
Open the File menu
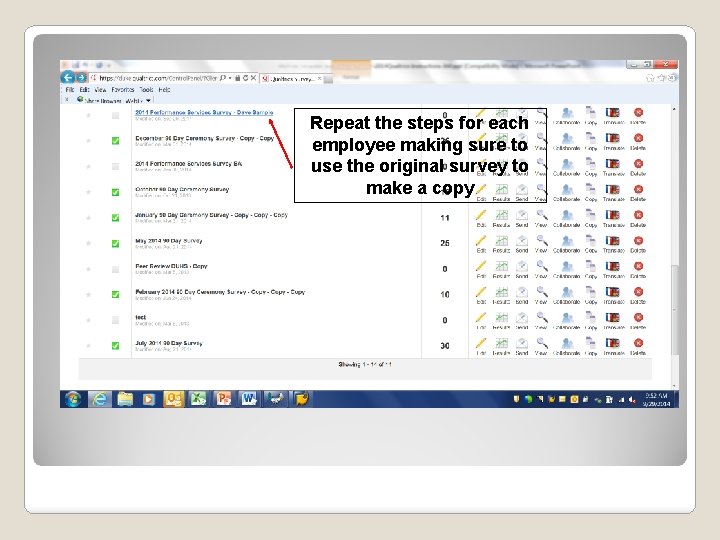click(70, 90)
